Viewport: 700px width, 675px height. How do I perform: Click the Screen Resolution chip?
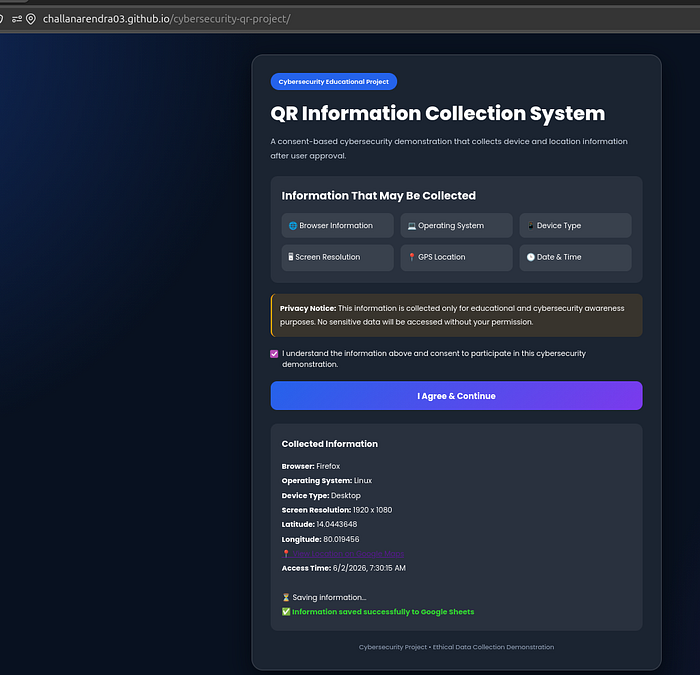338,257
